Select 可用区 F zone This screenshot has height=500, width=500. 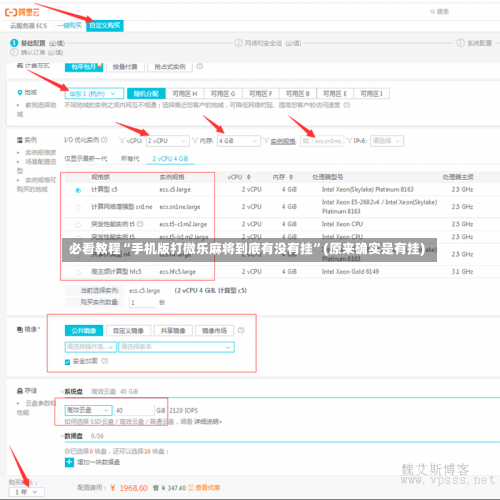[x=261, y=94]
